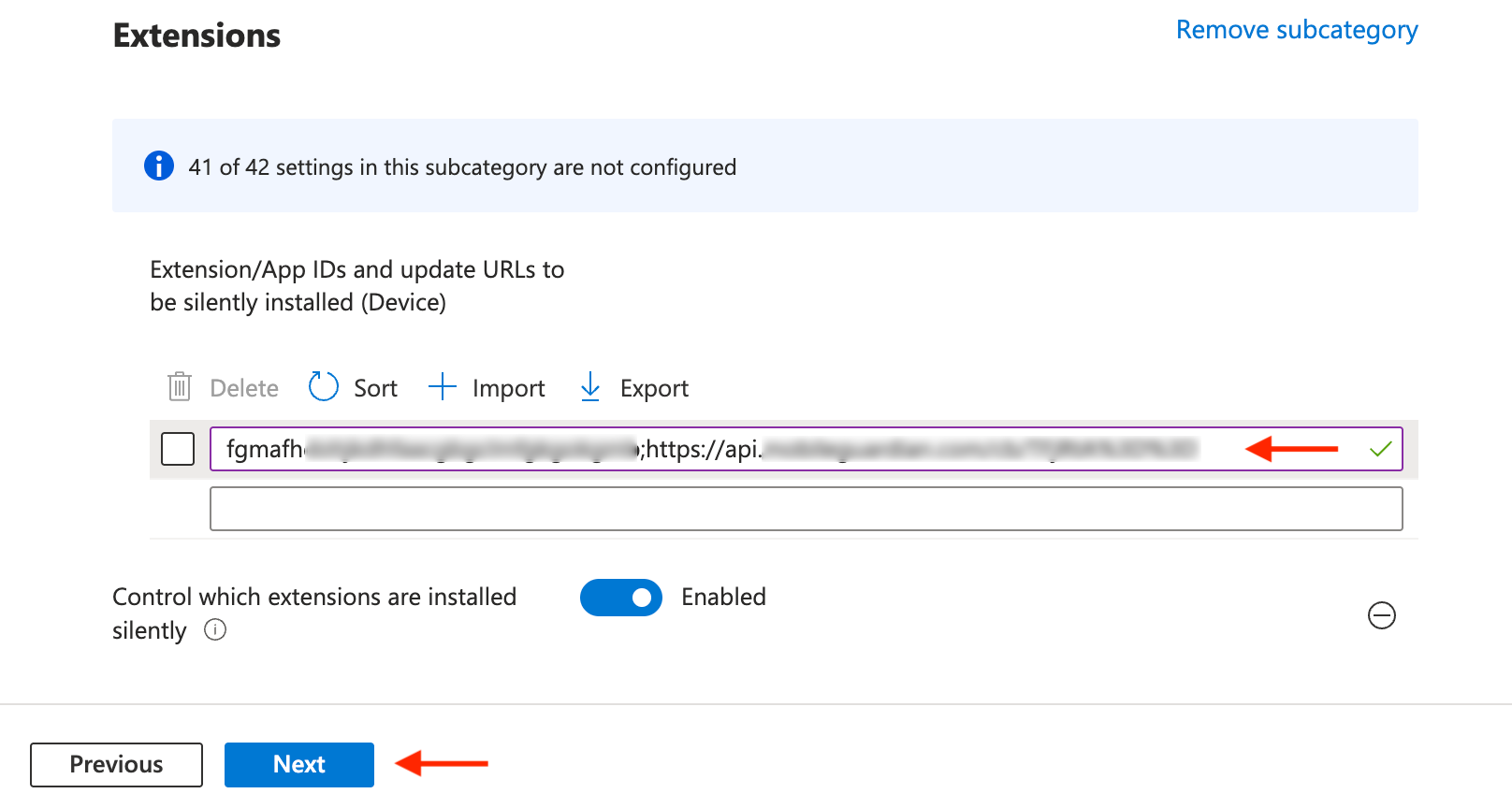Viewport: 1512px width, 808px height.
Task: Click the minus circle remove-setting icon
Action: 1381,615
